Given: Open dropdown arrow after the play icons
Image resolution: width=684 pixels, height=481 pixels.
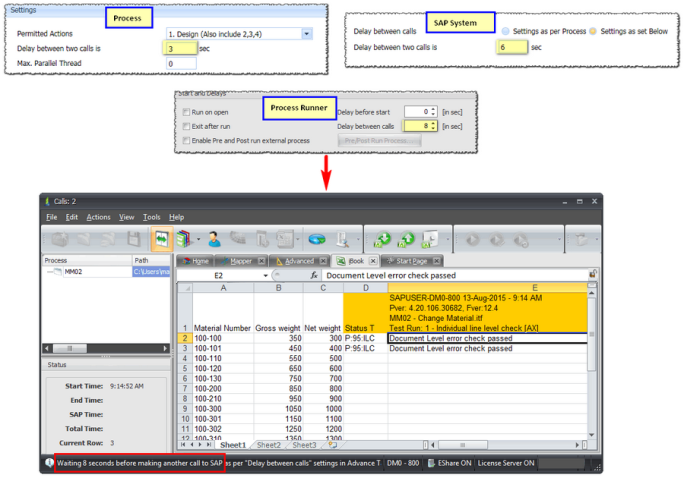Looking at the screenshot, I should tap(559, 239).
